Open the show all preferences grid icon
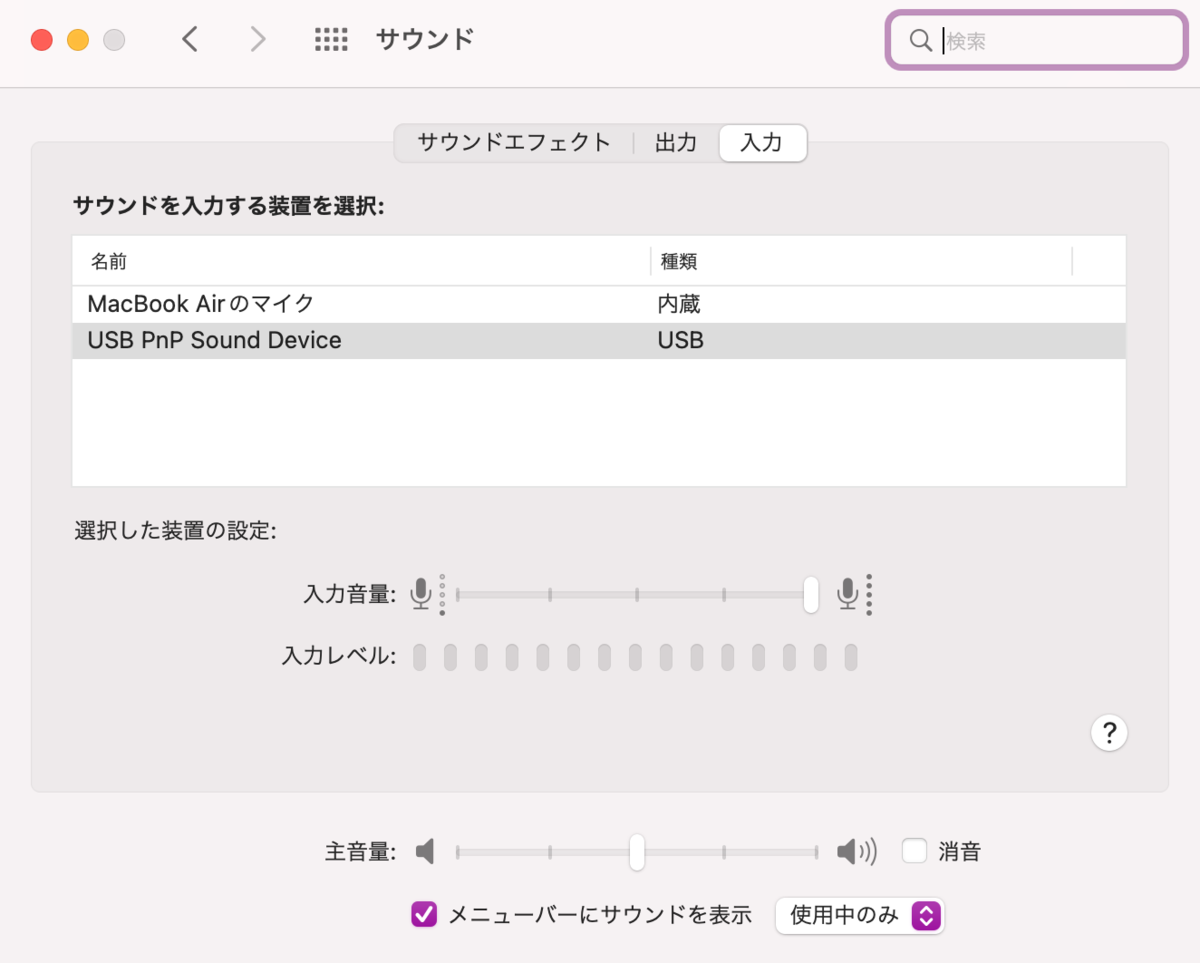Viewport: 1200px width, 963px height. pos(331,38)
